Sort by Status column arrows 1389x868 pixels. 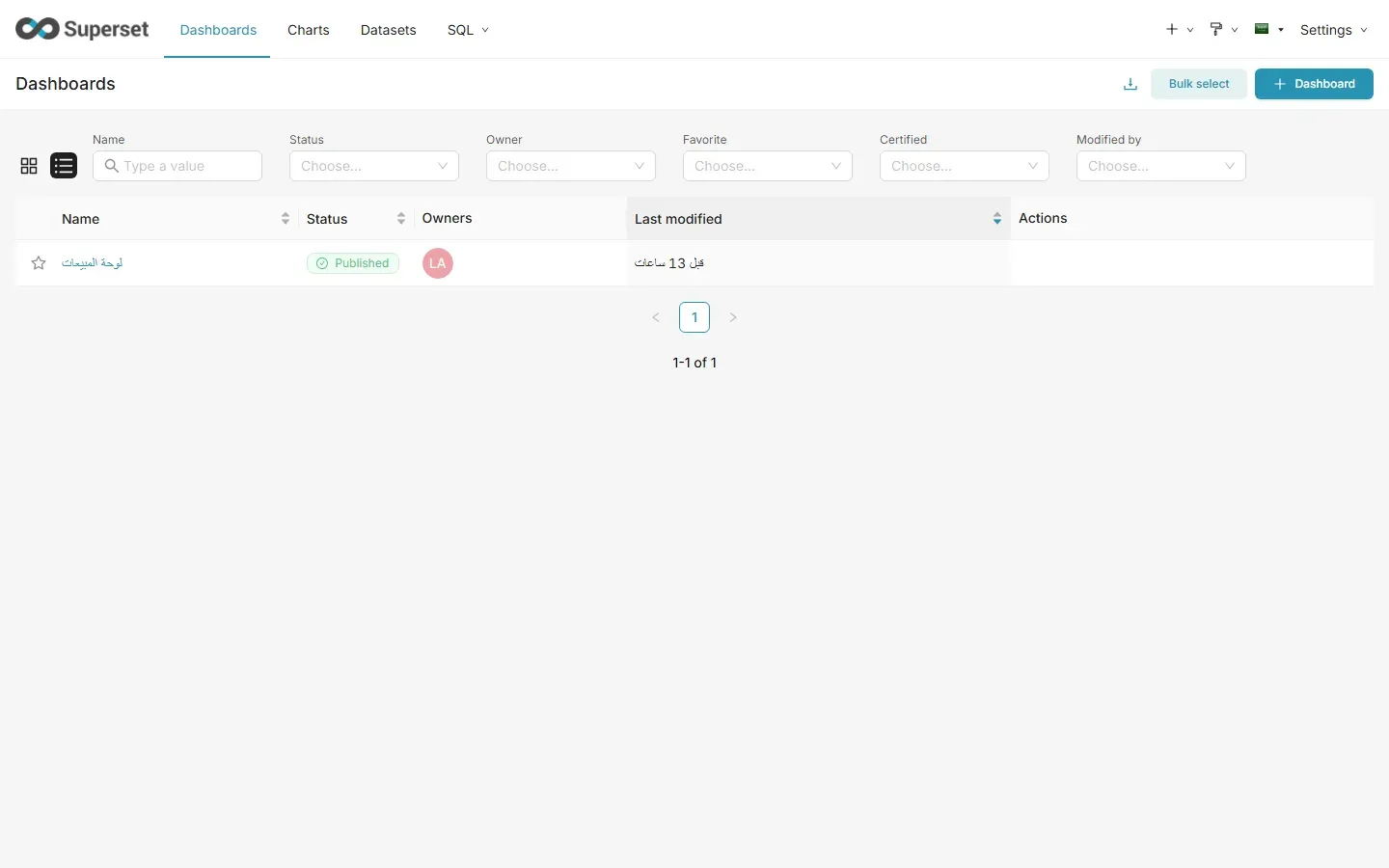401,219
